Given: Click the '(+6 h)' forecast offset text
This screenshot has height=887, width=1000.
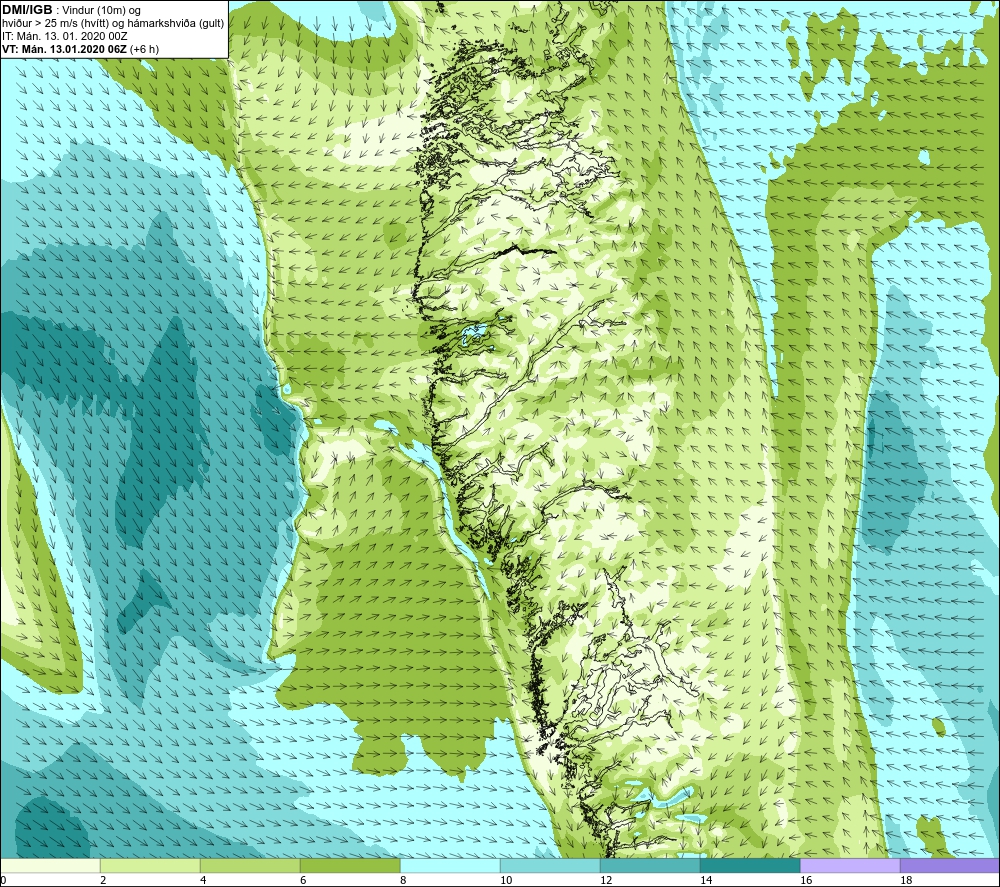Looking at the screenshot, I should click(x=144, y=49).
